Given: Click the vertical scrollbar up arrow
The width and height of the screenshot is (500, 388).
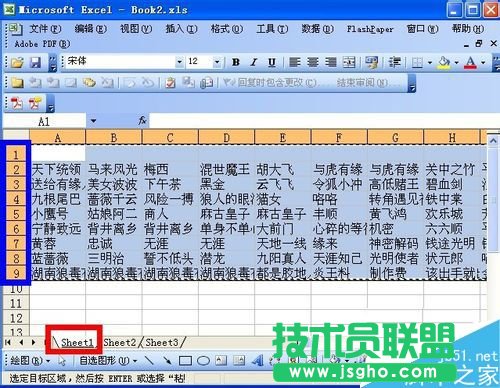Looking at the screenshot, I should click(493, 142).
